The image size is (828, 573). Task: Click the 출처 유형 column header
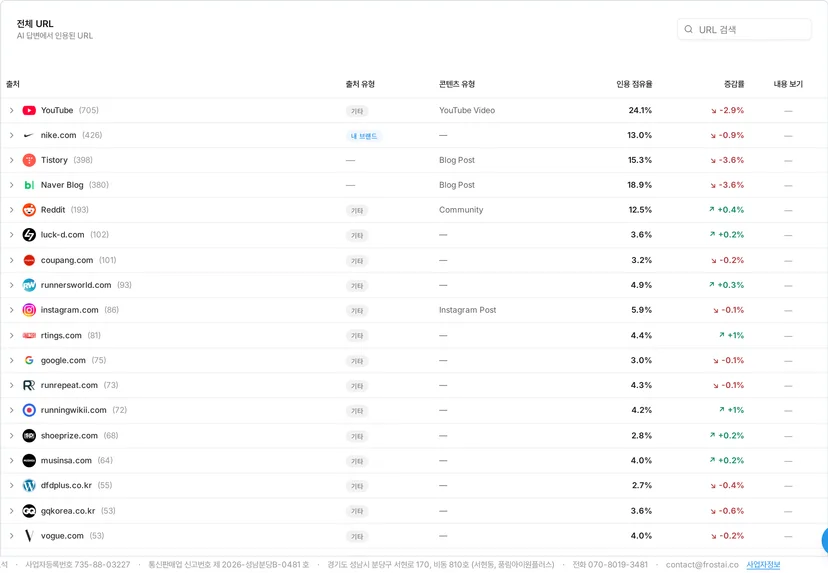click(360, 84)
